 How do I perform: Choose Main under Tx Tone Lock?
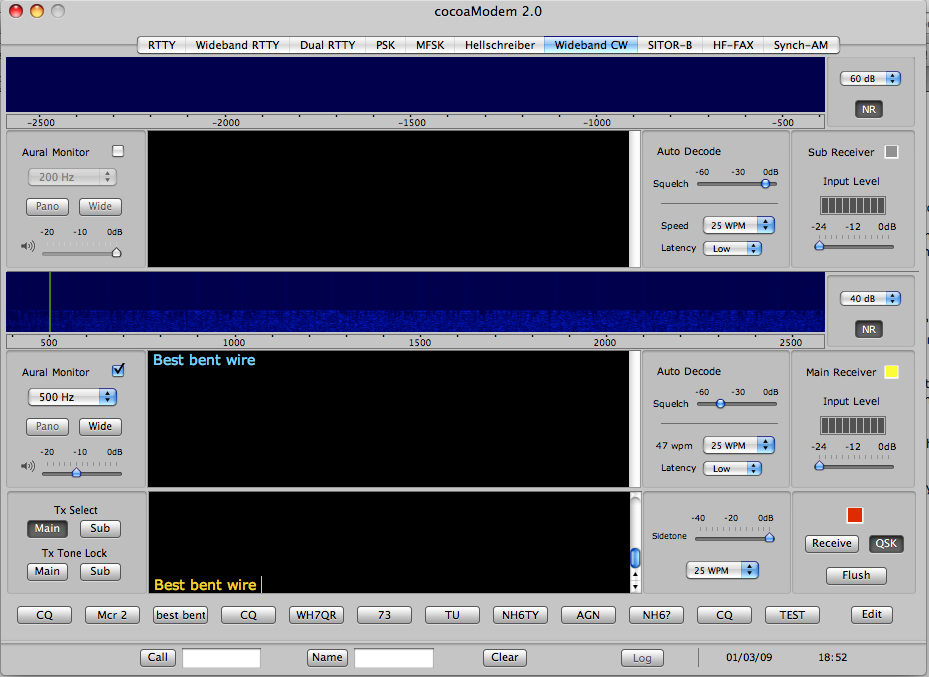[47, 572]
